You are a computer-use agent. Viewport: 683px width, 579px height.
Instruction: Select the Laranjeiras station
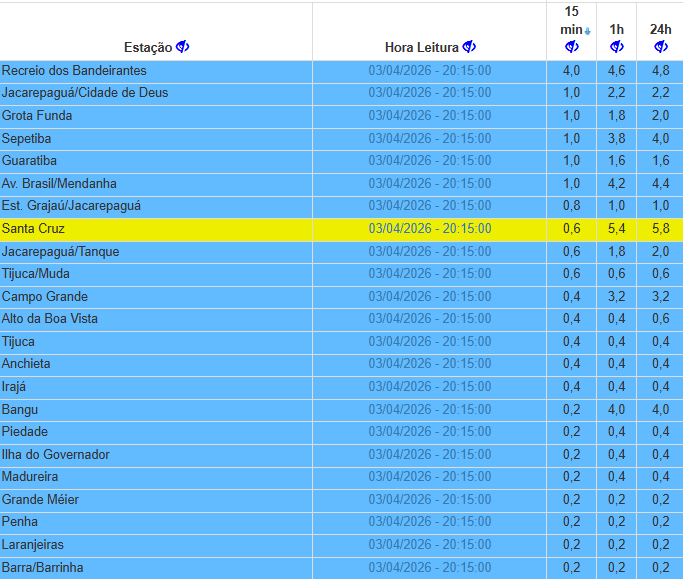pyautogui.click(x=33, y=545)
